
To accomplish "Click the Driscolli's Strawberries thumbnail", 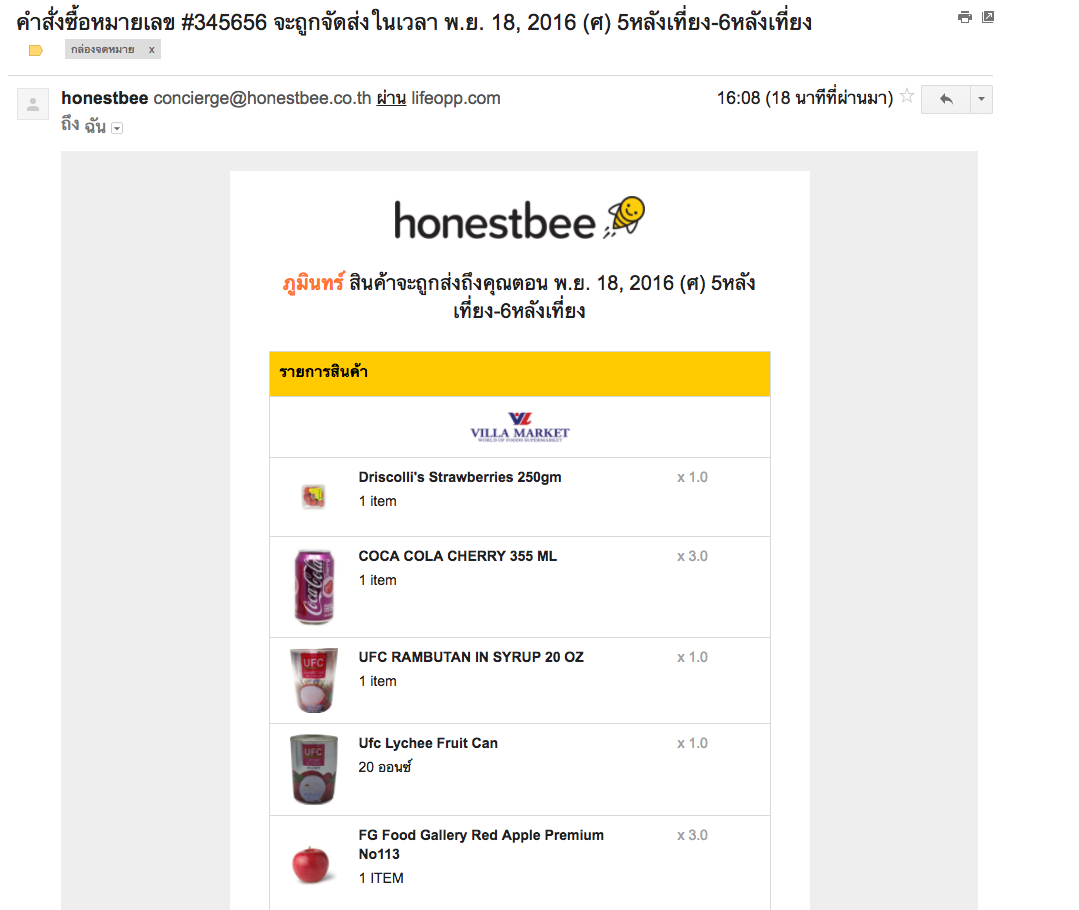I will (x=313, y=495).
